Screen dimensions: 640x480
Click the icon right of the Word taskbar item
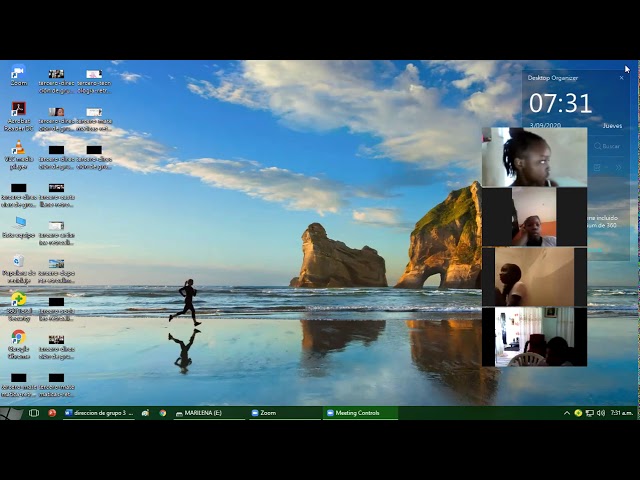pos(145,413)
